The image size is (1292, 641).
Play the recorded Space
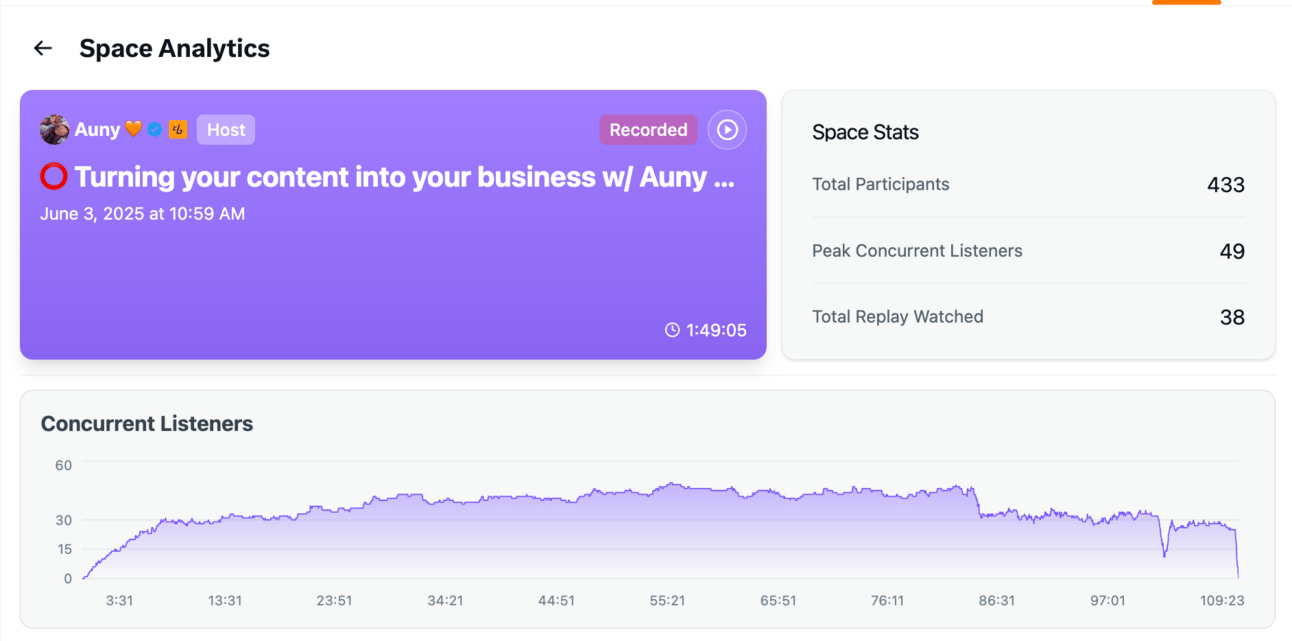tap(727, 130)
